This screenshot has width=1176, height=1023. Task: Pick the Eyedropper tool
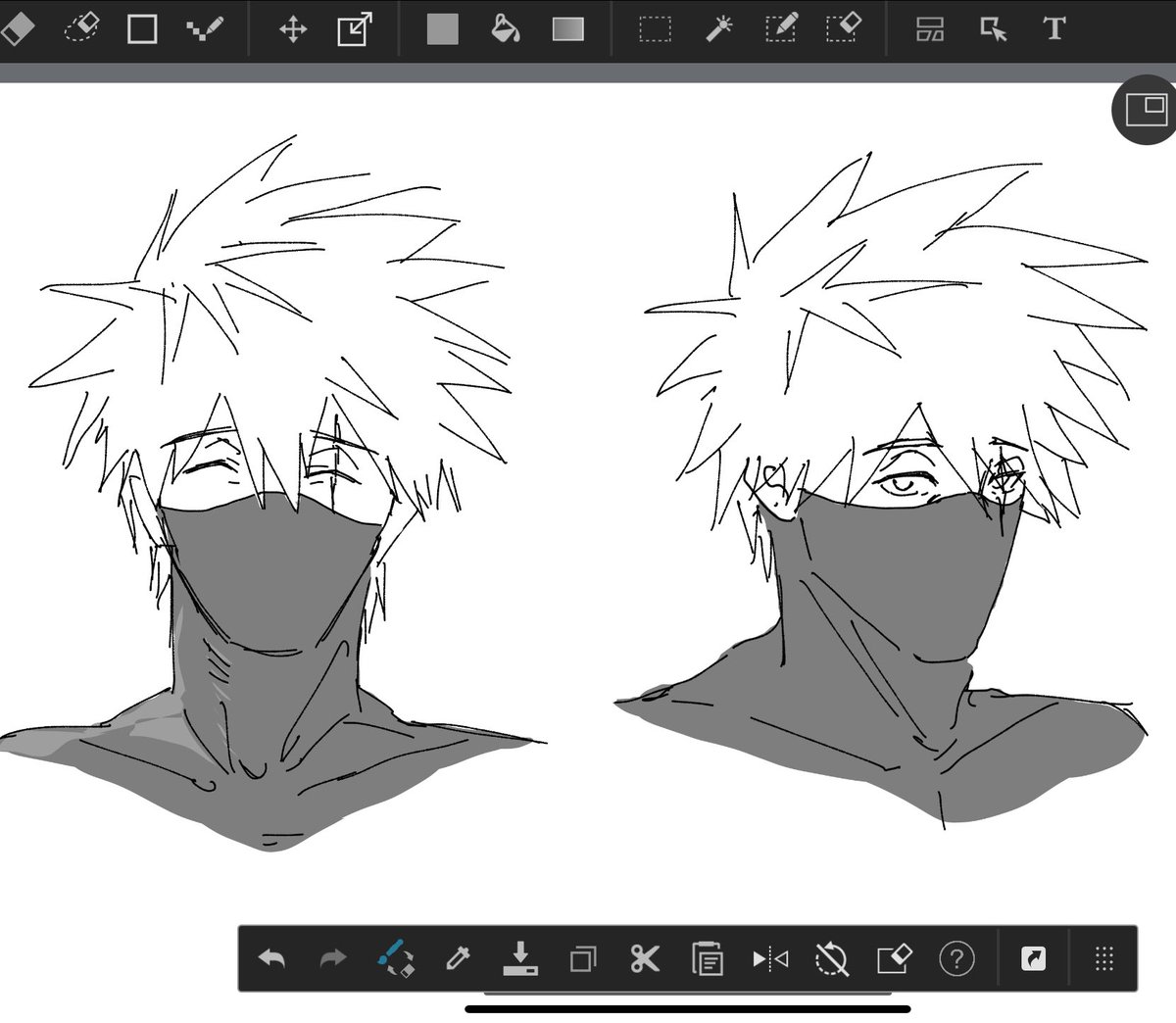(x=457, y=958)
